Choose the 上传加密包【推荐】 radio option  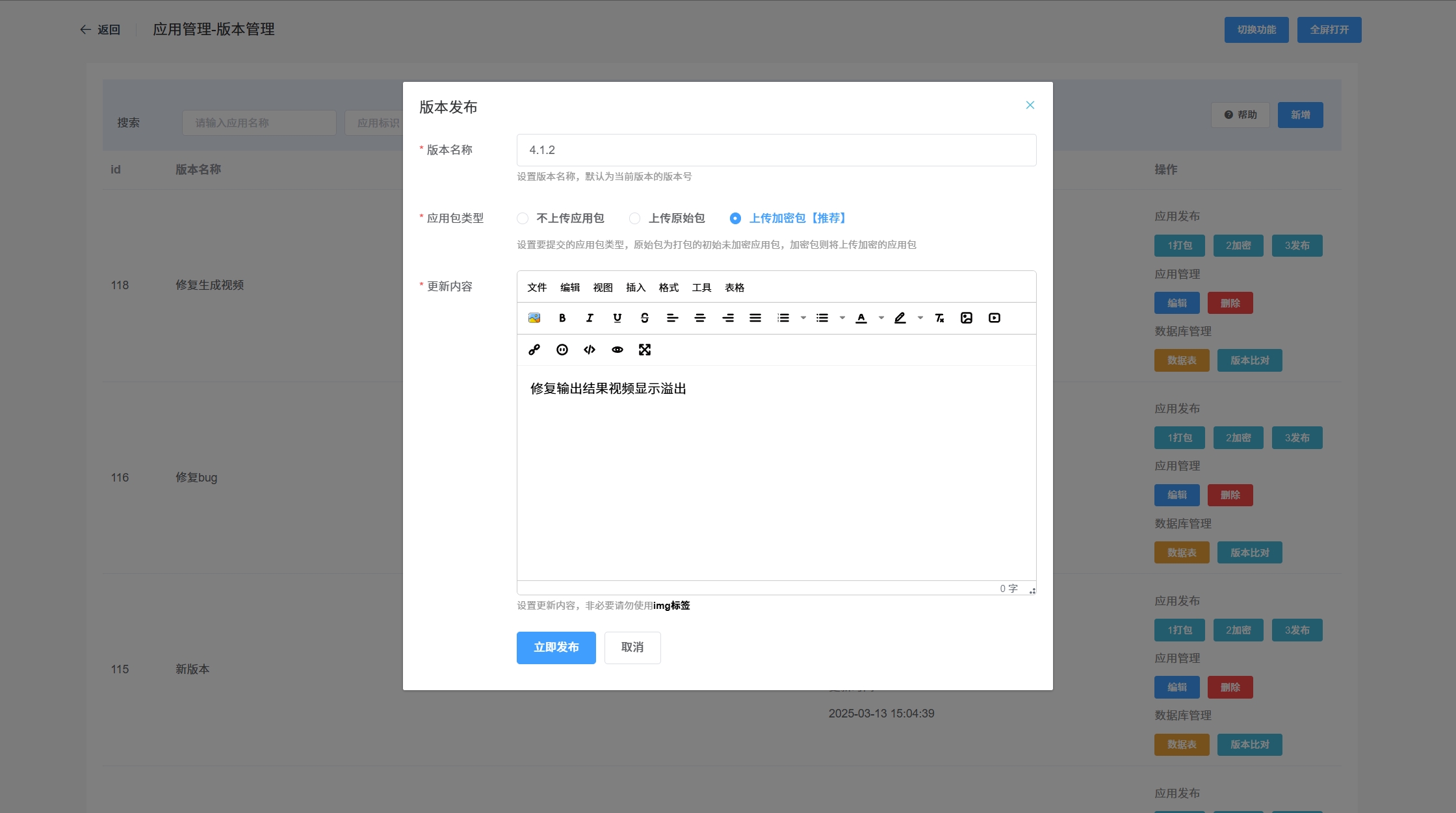735,218
